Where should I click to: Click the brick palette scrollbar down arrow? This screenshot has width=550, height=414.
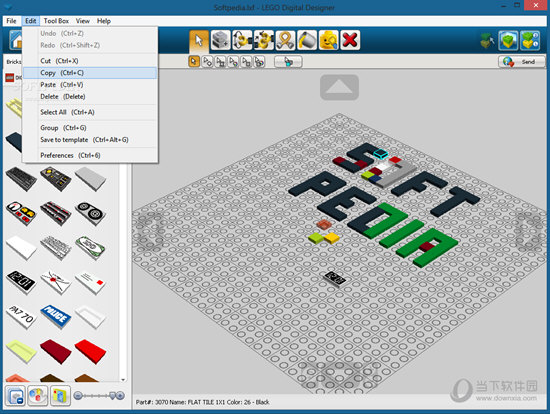[x=123, y=380]
